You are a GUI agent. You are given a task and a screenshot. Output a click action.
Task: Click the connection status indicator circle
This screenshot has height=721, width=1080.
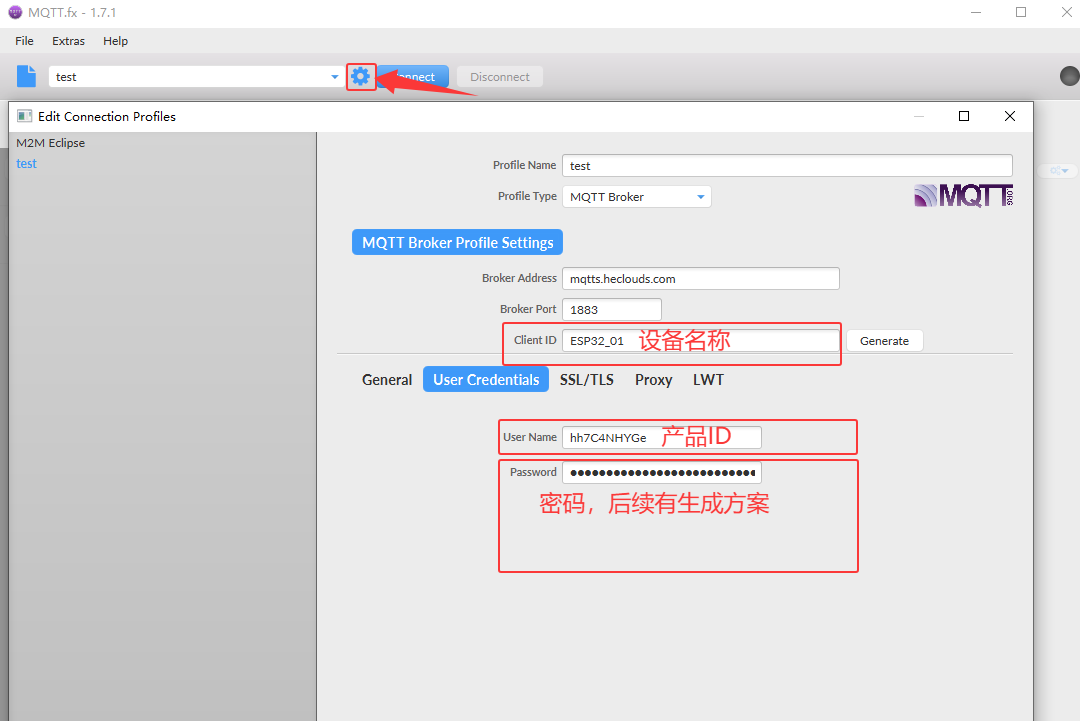tap(1070, 76)
